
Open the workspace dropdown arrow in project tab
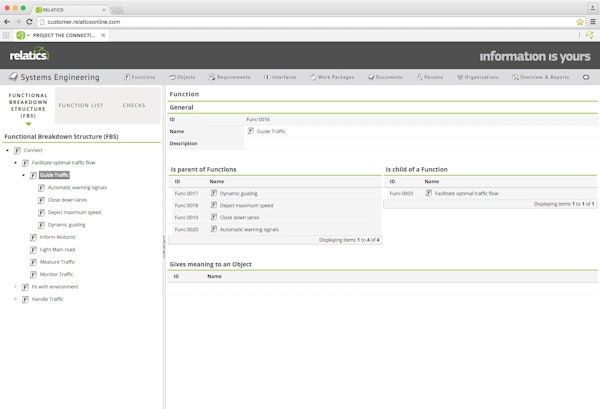coord(28,35)
